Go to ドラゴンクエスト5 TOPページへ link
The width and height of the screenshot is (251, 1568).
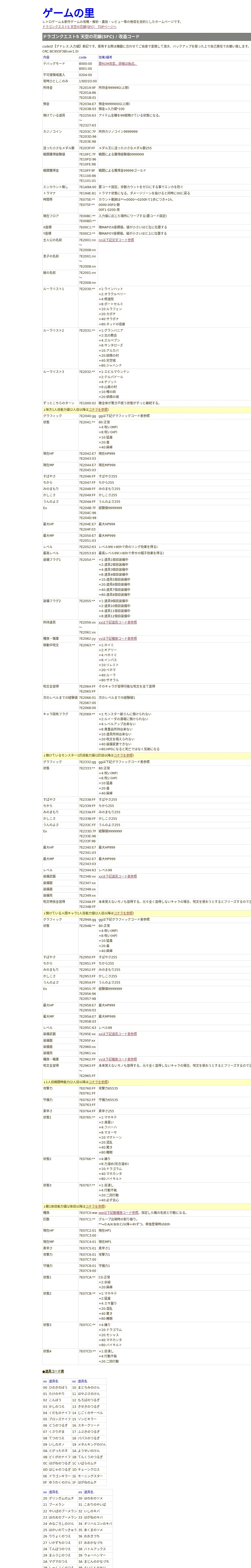click(x=79, y=27)
